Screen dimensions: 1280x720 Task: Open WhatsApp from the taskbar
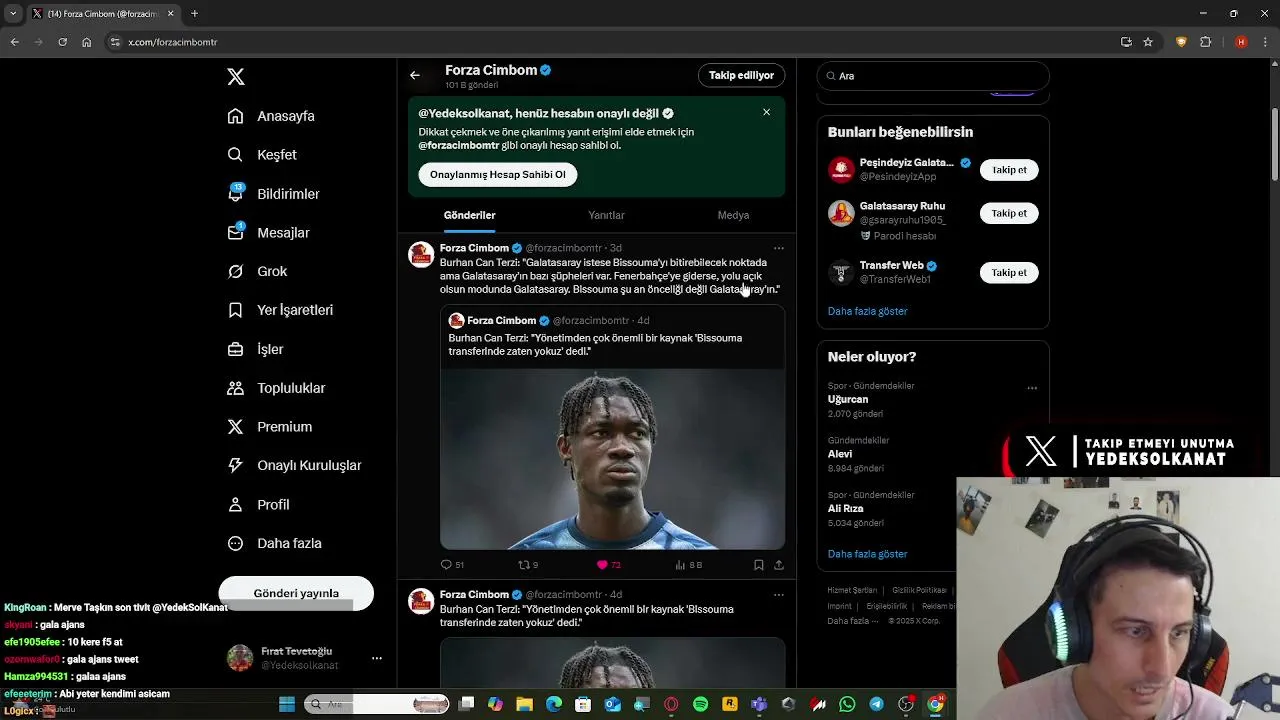point(847,704)
